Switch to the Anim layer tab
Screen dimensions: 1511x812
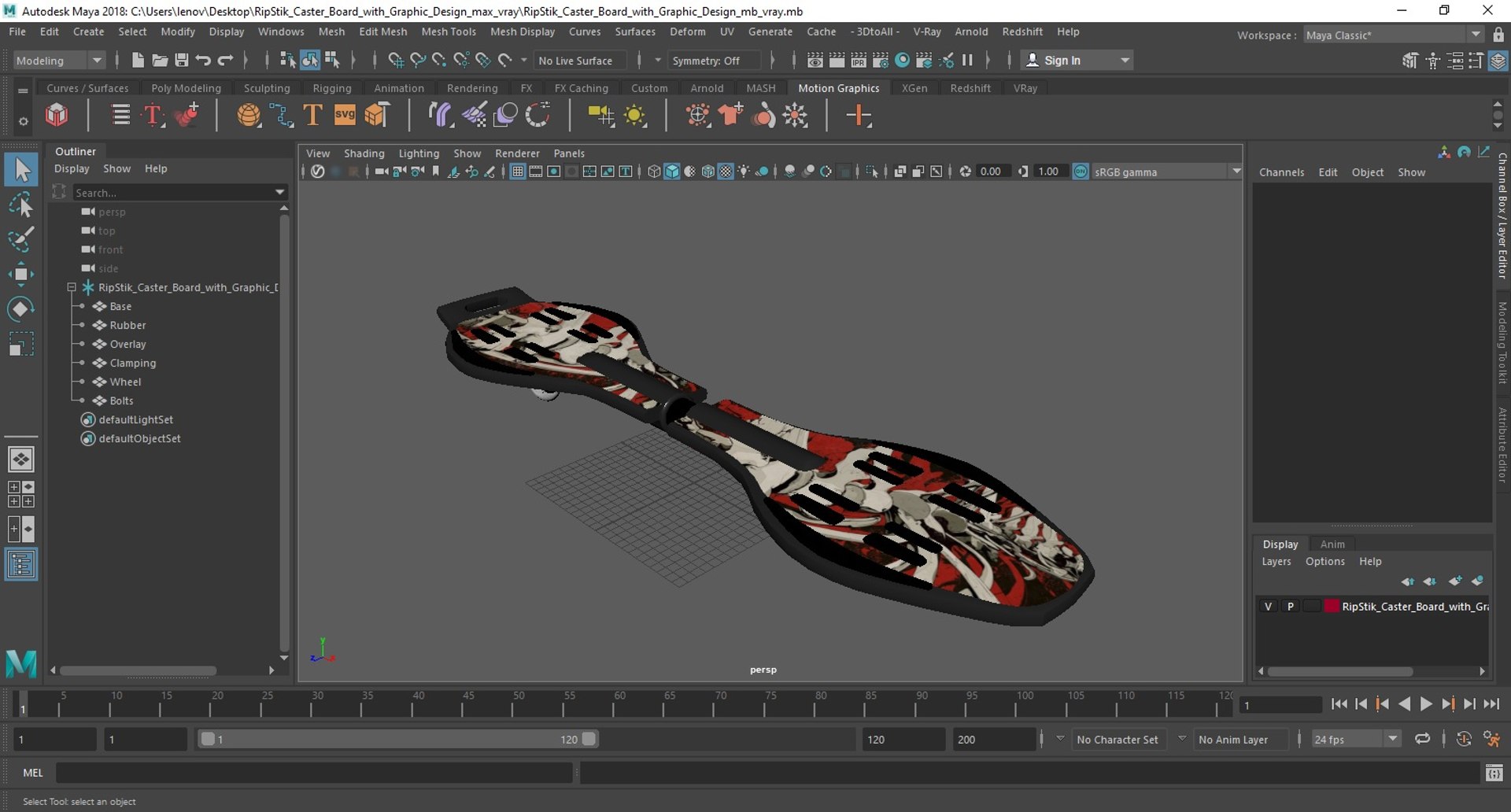tap(1332, 544)
